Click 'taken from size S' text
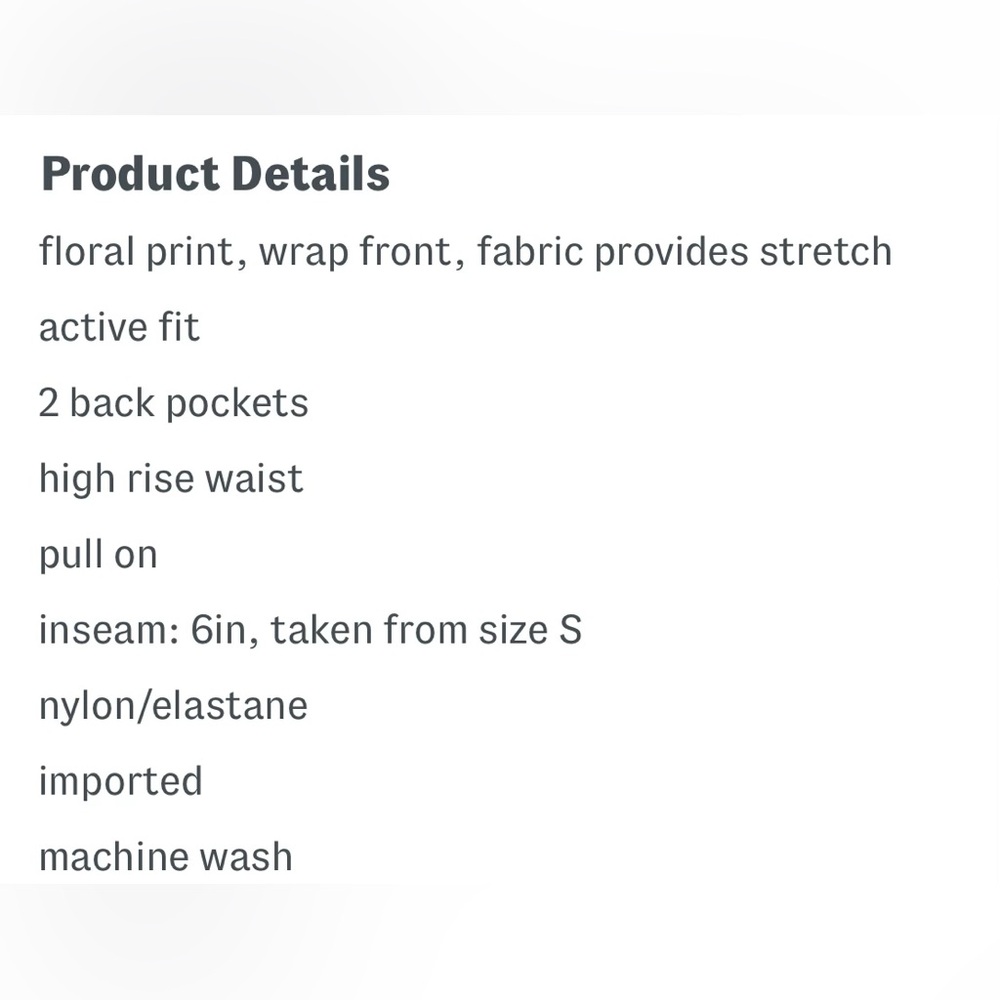The height and width of the screenshot is (1000, 1000). pos(426,630)
